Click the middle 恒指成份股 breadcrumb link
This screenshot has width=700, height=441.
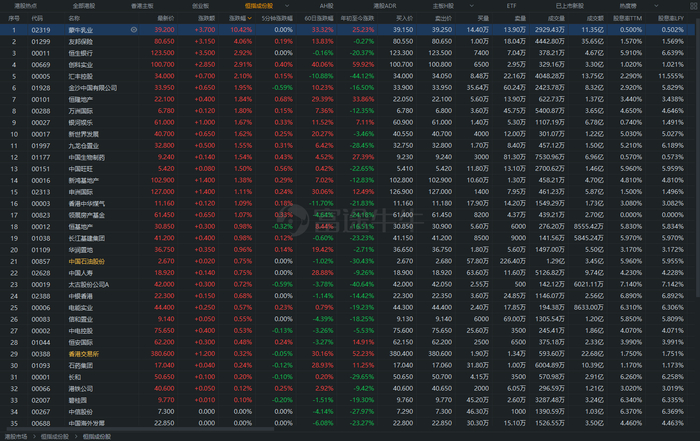pos(54,437)
